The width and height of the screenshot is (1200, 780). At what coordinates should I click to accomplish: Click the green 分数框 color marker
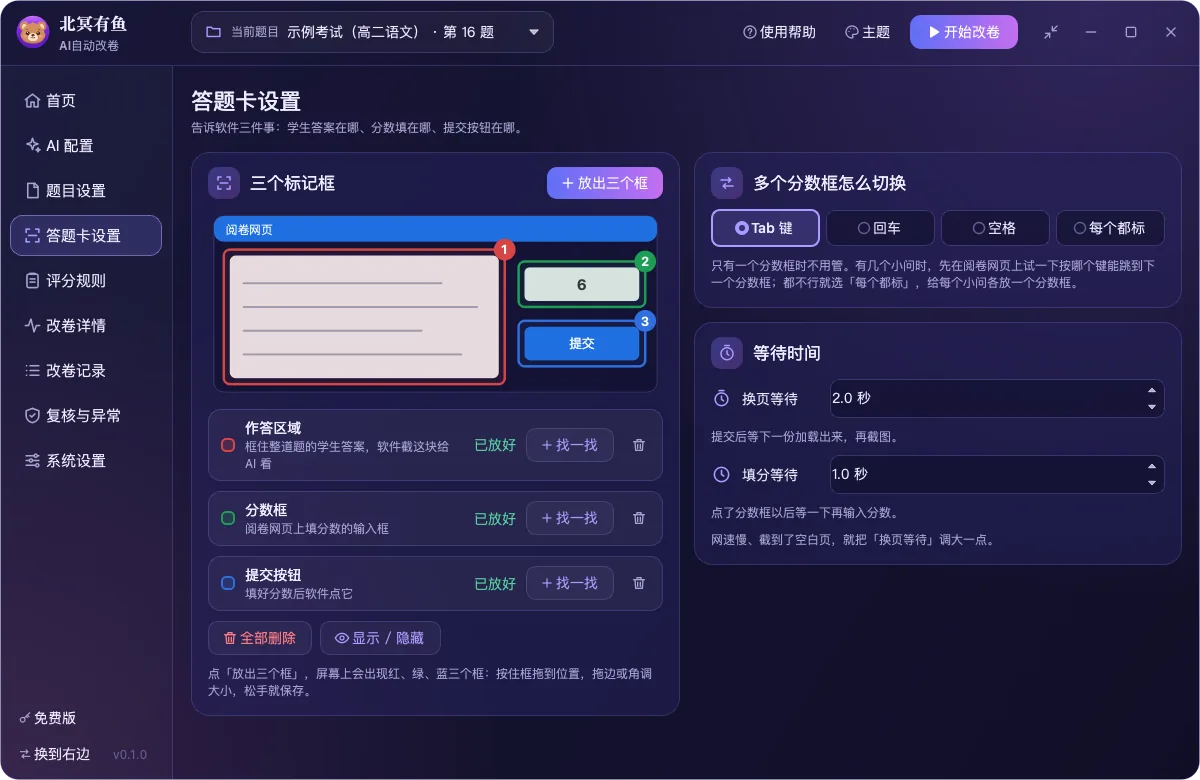(x=228, y=518)
